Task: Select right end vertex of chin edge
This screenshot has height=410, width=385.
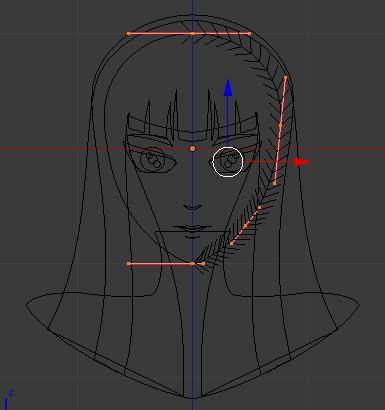Action: point(204,264)
